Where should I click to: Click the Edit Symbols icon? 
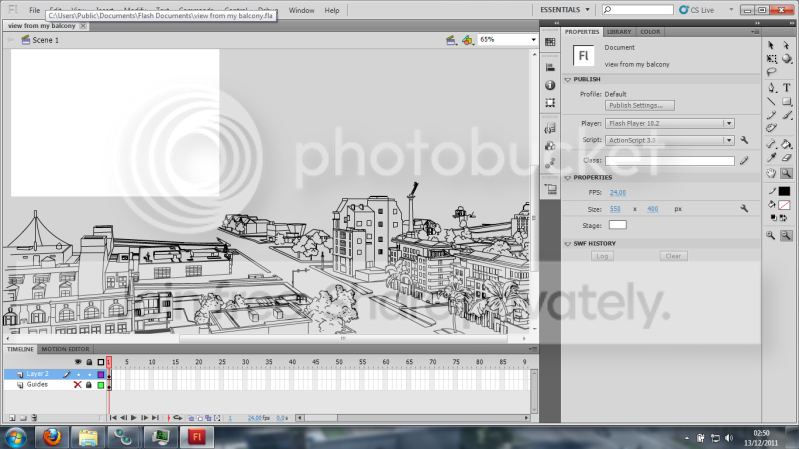(467, 40)
